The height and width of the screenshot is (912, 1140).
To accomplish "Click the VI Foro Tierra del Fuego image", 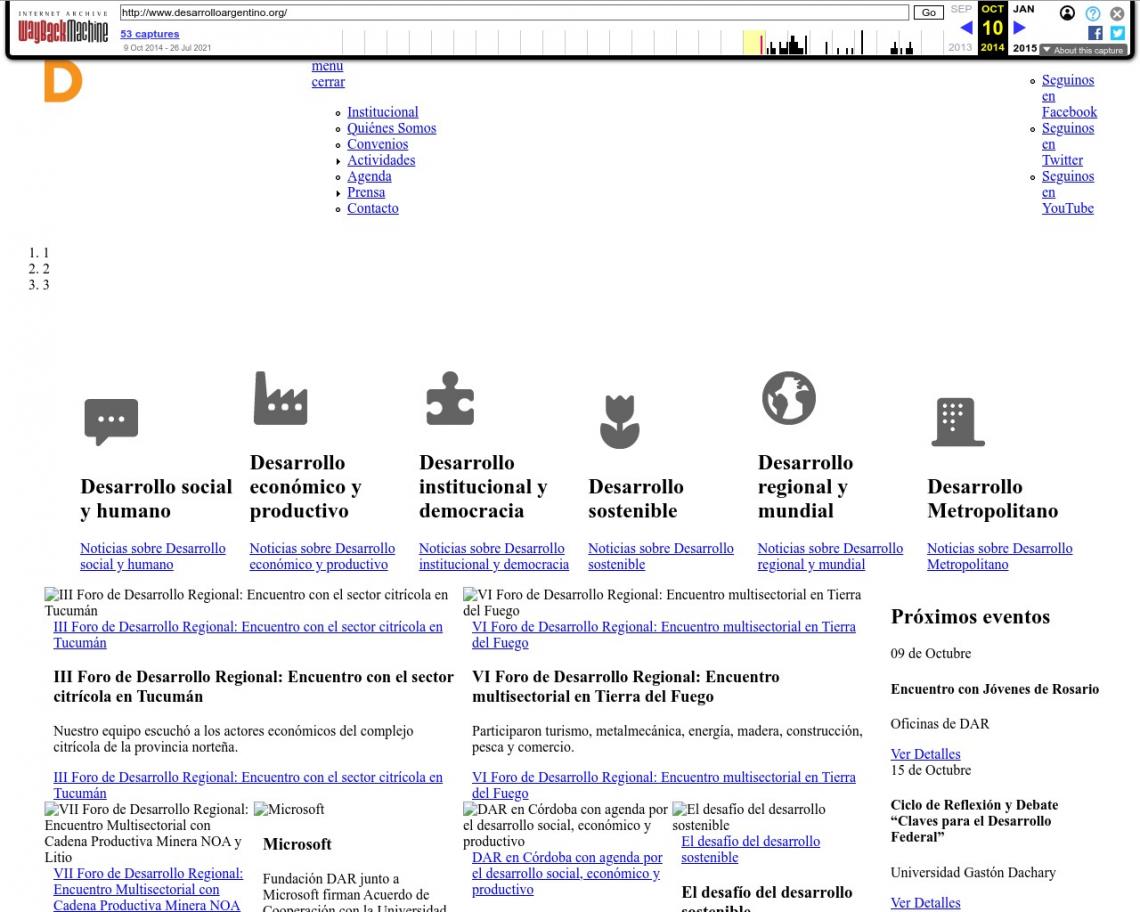I will click(662, 602).
